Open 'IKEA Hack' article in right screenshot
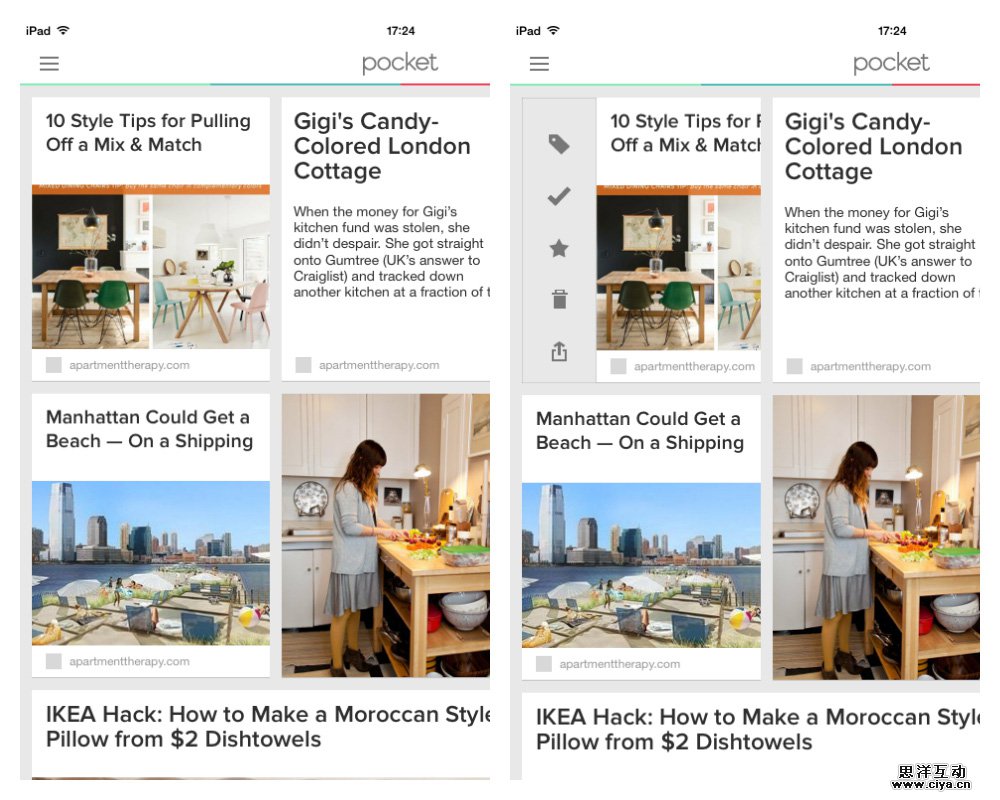This screenshot has height=800, width=1000. tap(751, 737)
